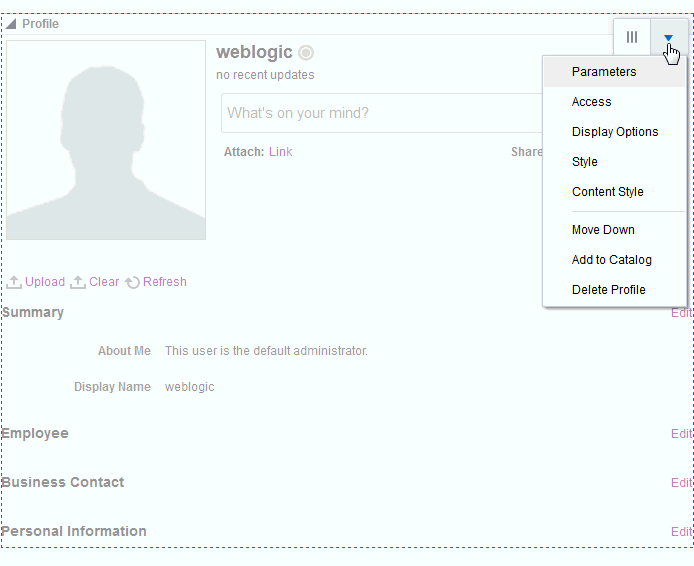
Task: Click the Upload photo icon
Action: (14, 282)
